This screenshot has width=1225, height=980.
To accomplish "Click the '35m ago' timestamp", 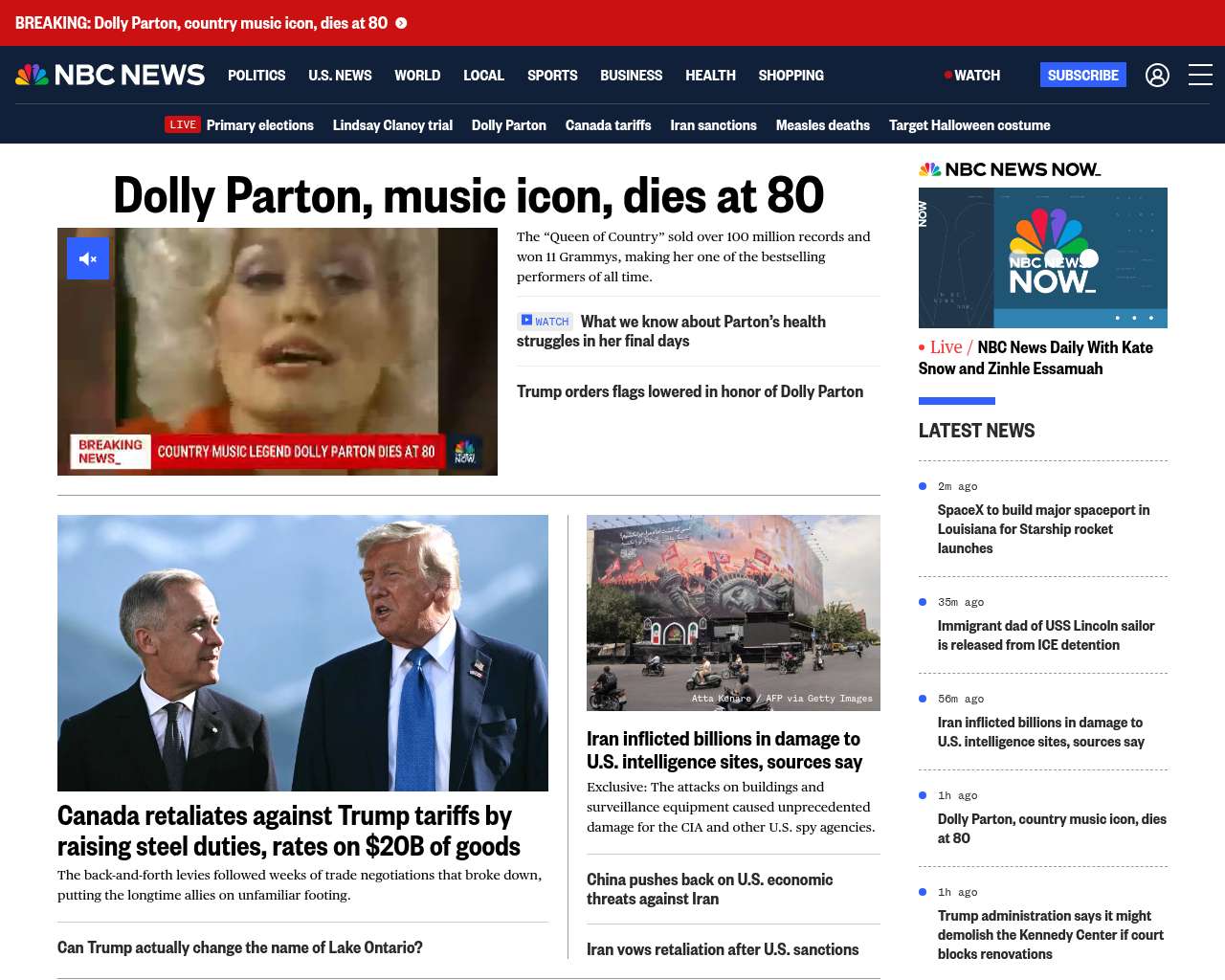I will point(961,602).
